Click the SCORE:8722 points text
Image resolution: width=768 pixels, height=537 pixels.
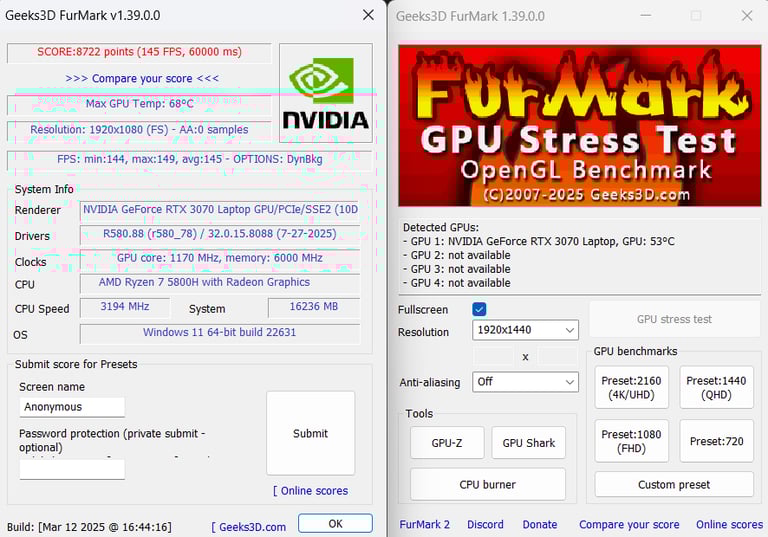140,52
